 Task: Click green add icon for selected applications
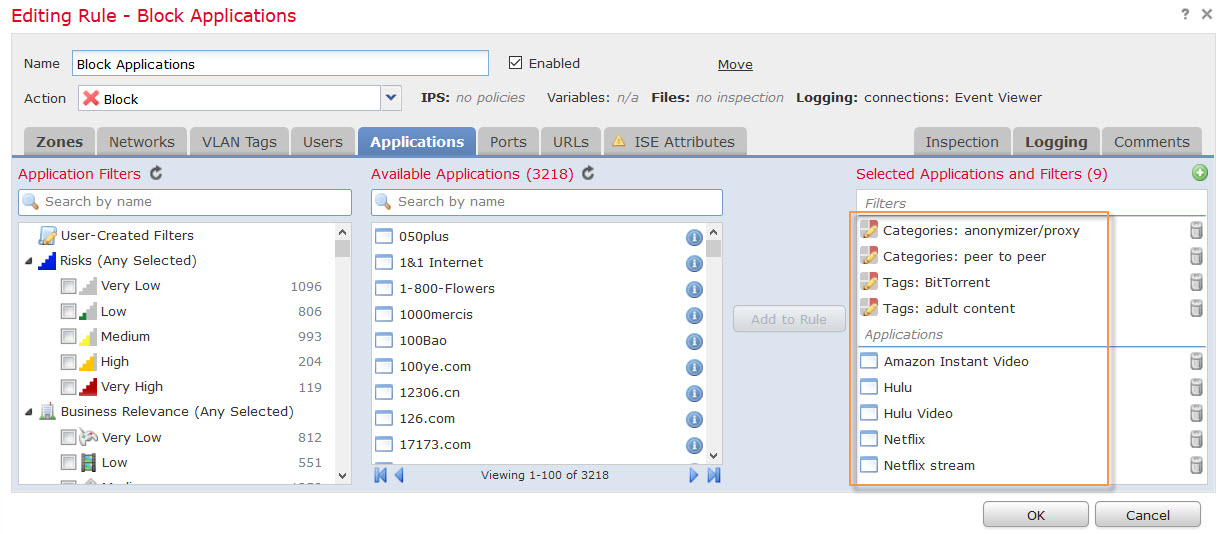click(x=1199, y=173)
